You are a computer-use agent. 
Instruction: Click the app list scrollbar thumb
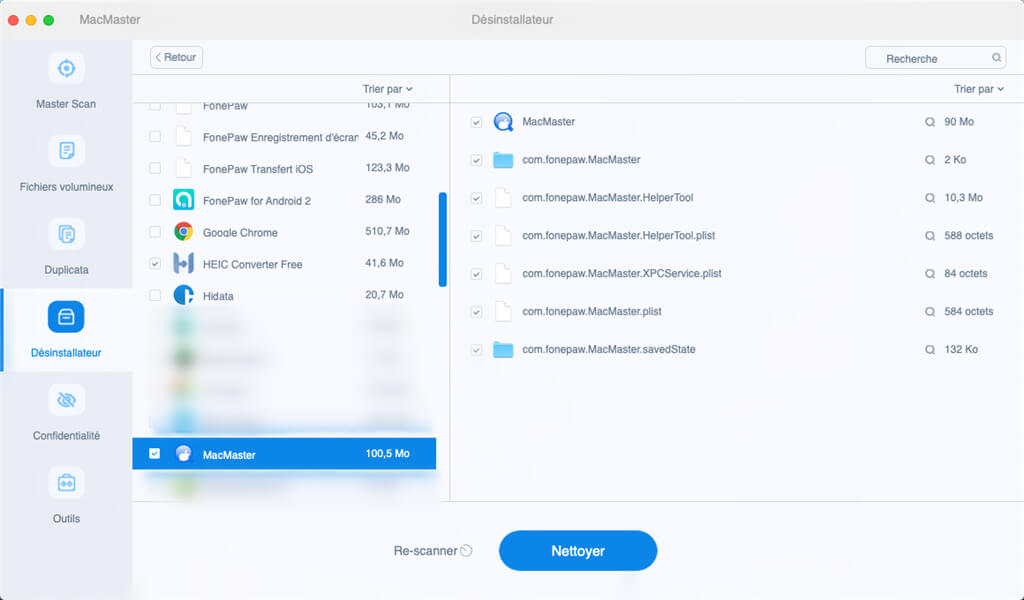point(442,239)
